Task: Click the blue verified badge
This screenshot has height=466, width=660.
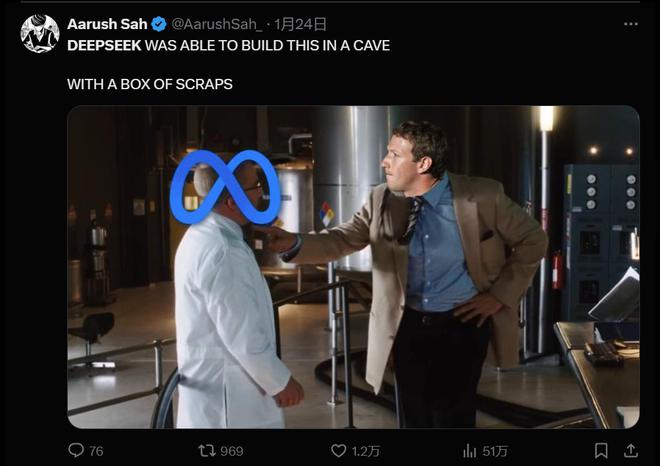Action: pos(158,24)
